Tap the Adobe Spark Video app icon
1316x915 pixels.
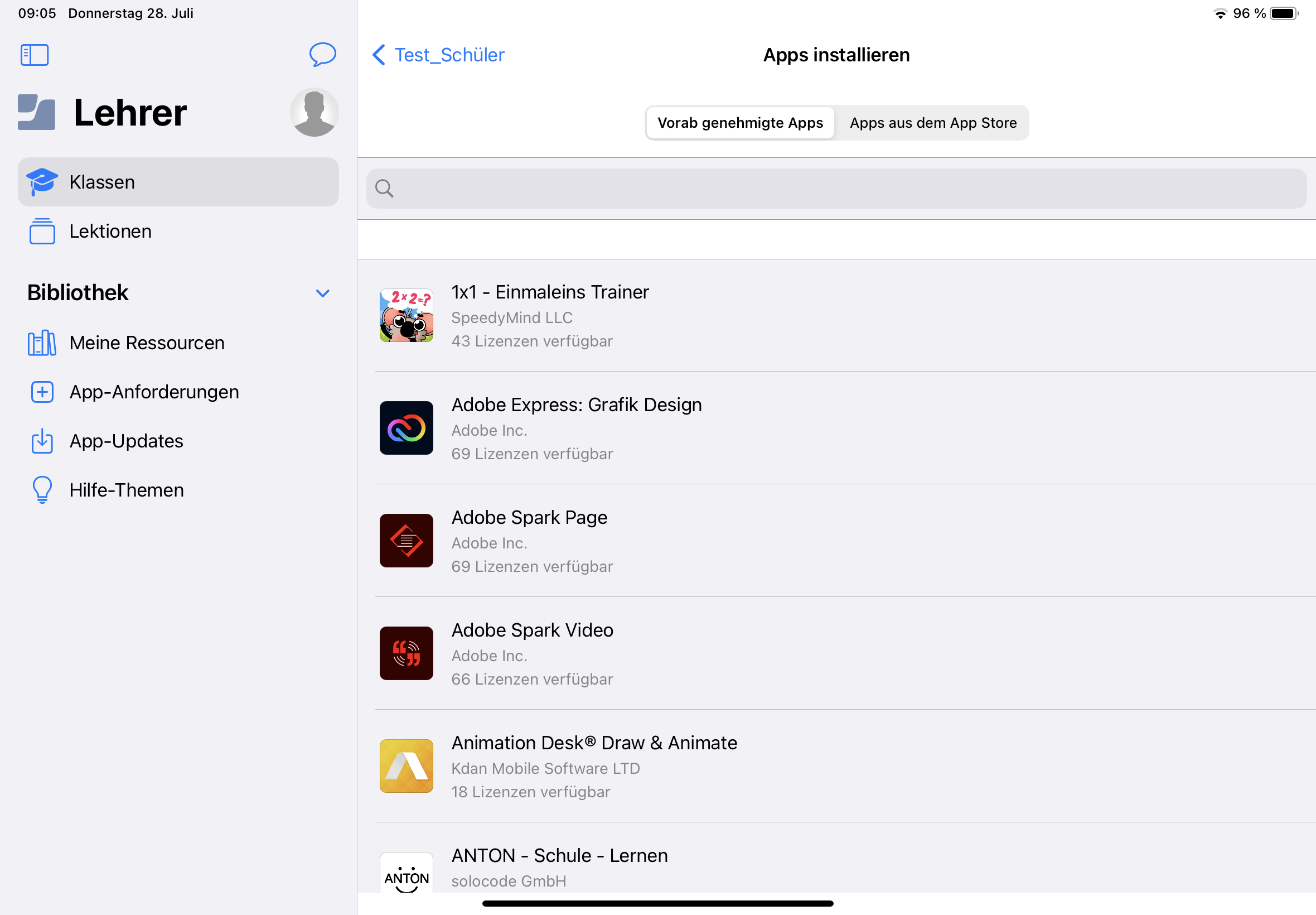pos(406,653)
